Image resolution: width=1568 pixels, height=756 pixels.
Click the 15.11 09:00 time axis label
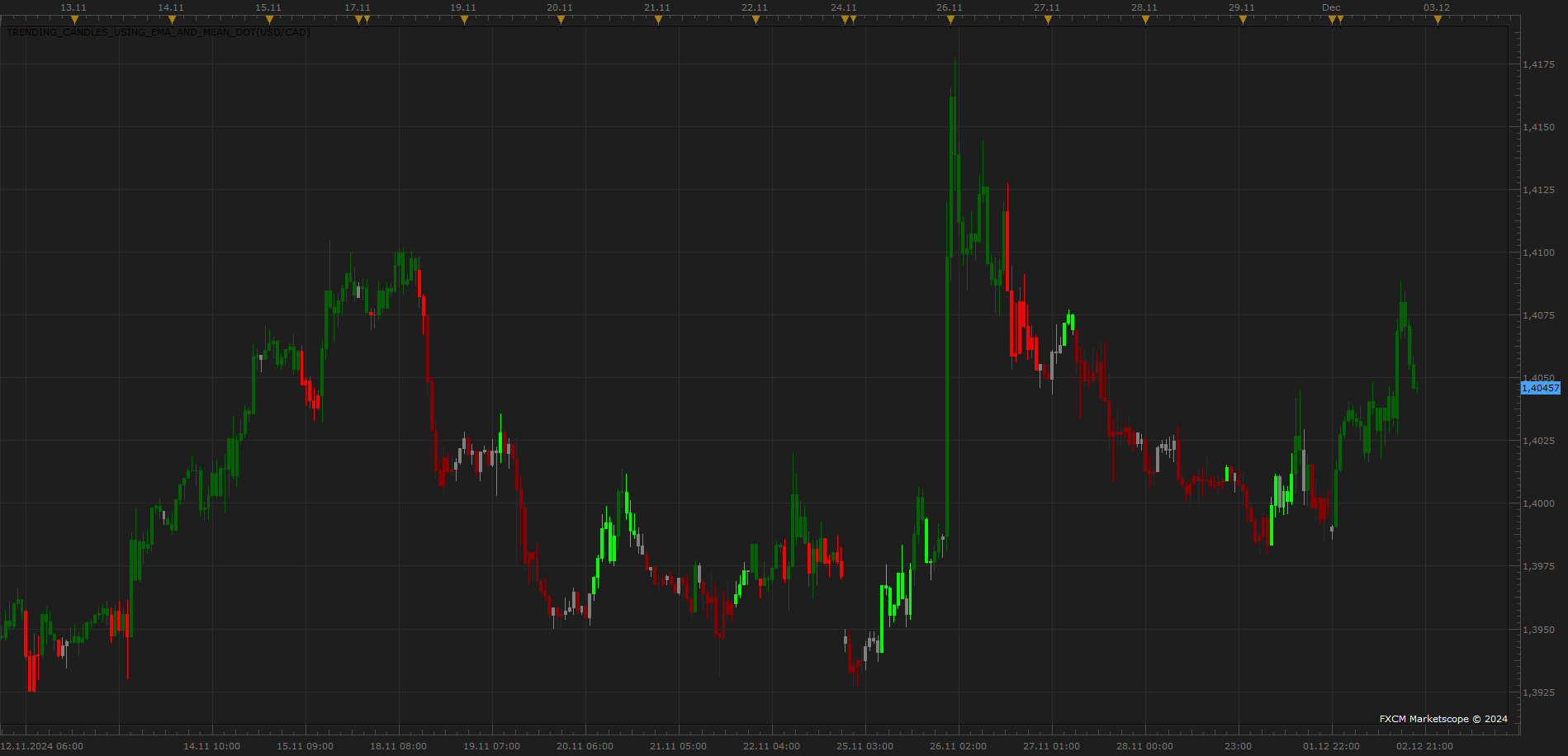click(x=305, y=746)
